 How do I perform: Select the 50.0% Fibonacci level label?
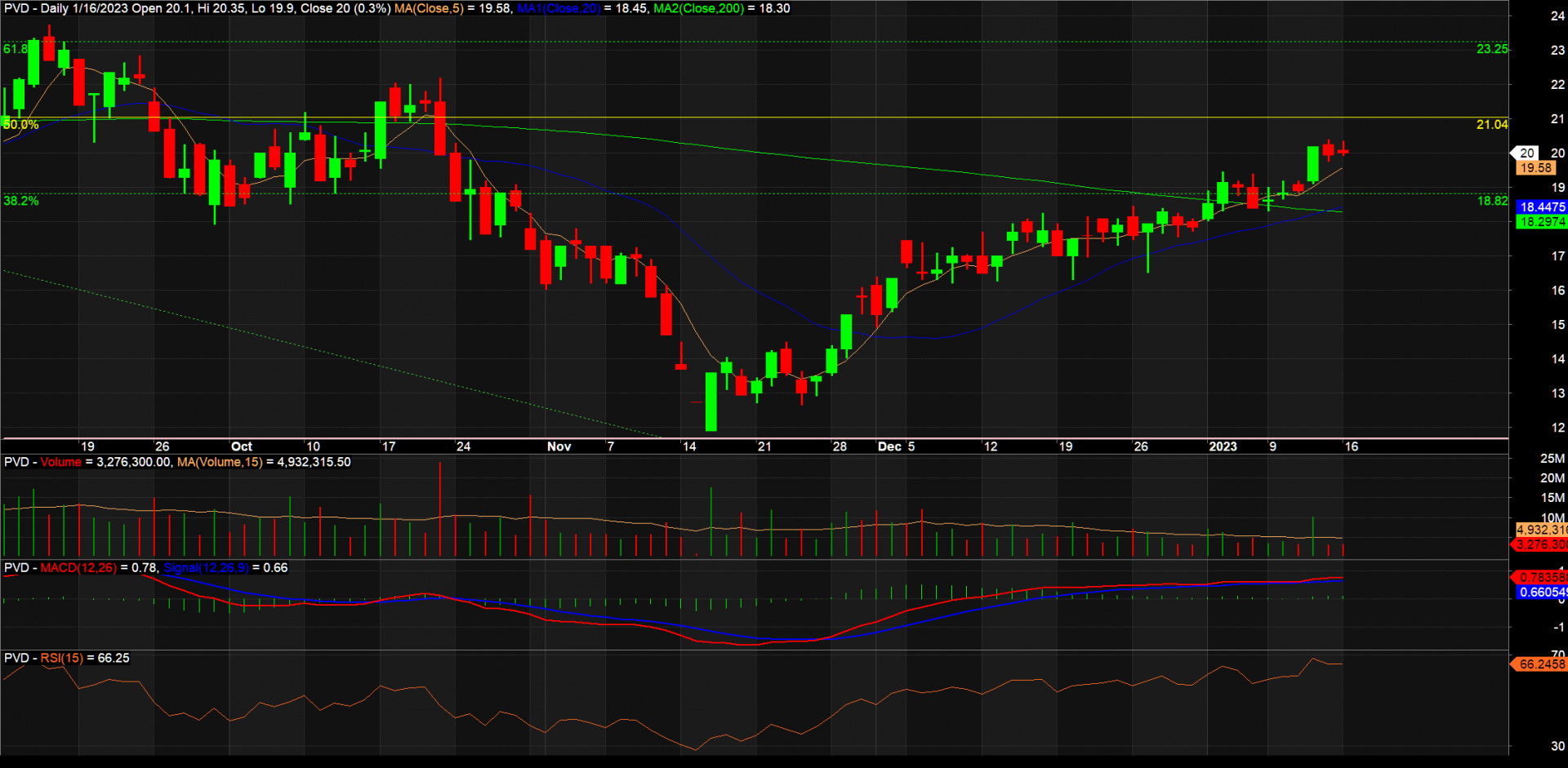tap(21, 125)
